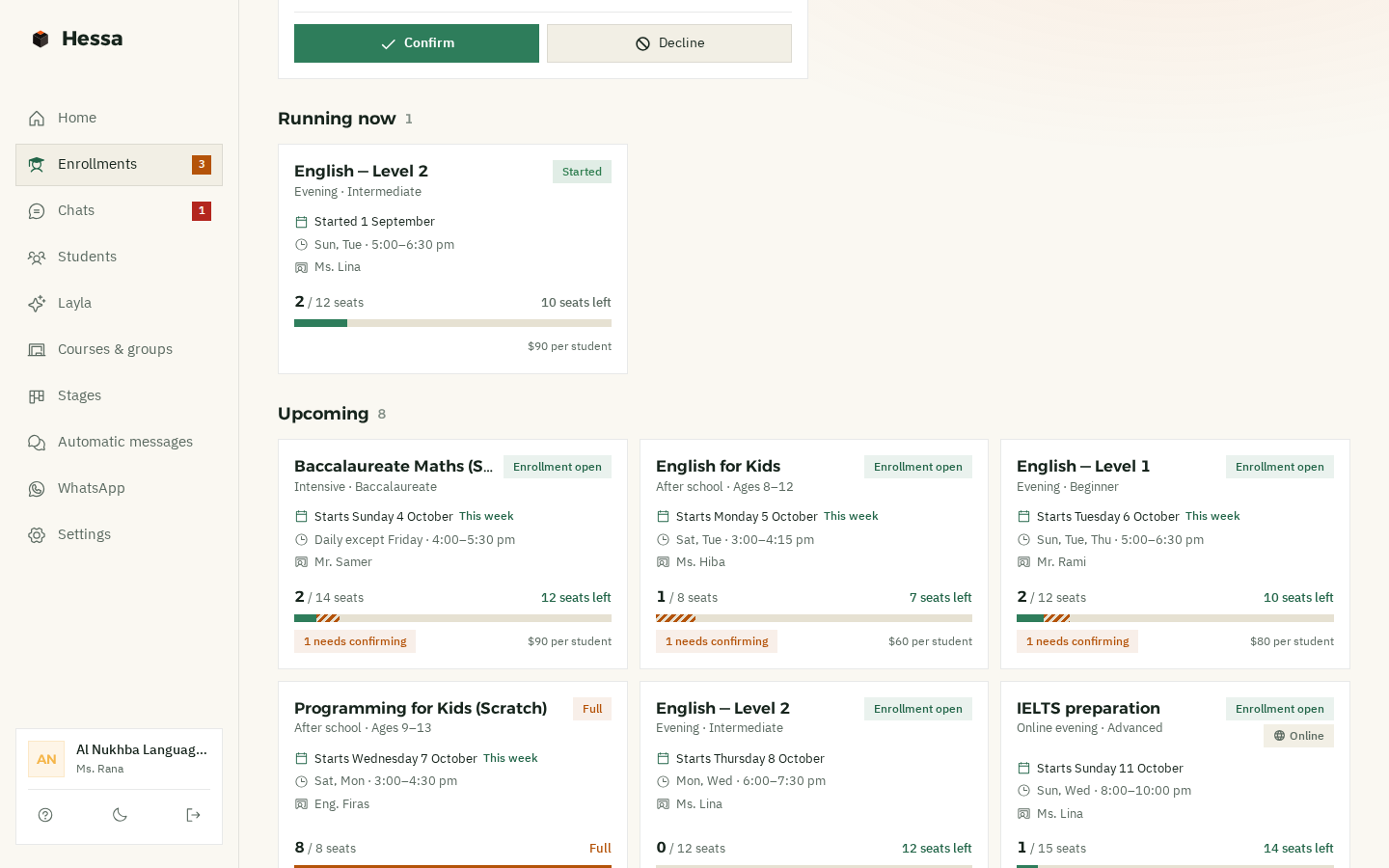The width and height of the screenshot is (1389, 868).
Task: Click 'Ms. Hiba' teacher name
Action: (x=700, y=562)
